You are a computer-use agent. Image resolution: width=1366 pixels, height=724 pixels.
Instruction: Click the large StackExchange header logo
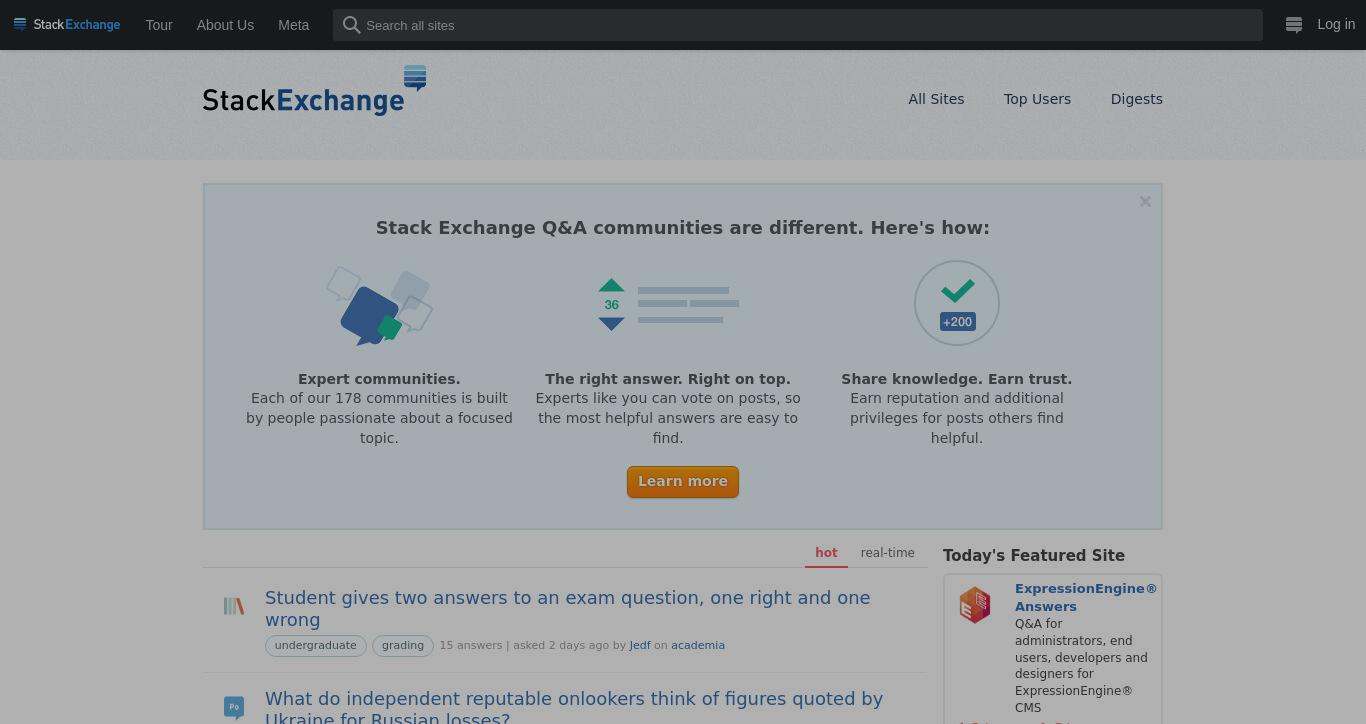pyautogui.click(x=315, y=91)
